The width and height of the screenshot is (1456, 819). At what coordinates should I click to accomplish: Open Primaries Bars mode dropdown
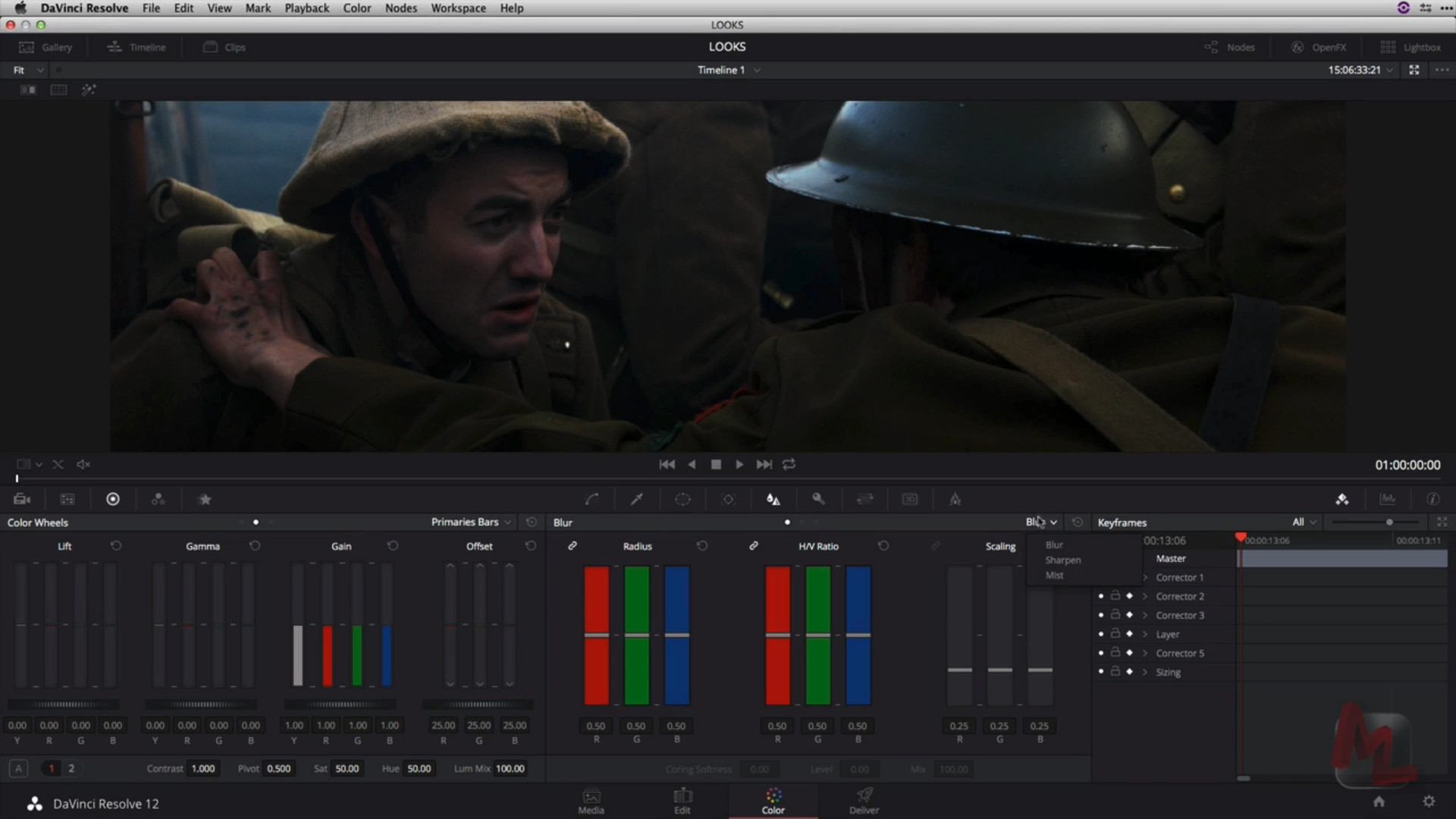(x=472, y=522)
